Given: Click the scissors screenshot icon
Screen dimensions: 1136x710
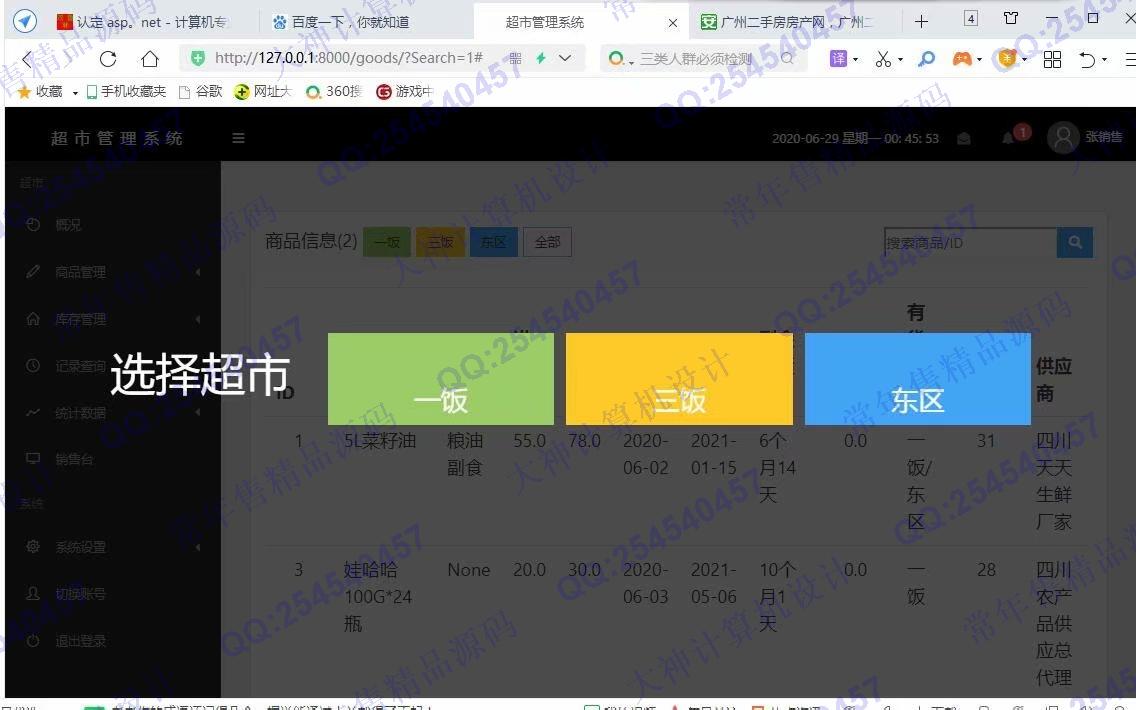Looking at the screenshot, I should (x=883, y=59).
